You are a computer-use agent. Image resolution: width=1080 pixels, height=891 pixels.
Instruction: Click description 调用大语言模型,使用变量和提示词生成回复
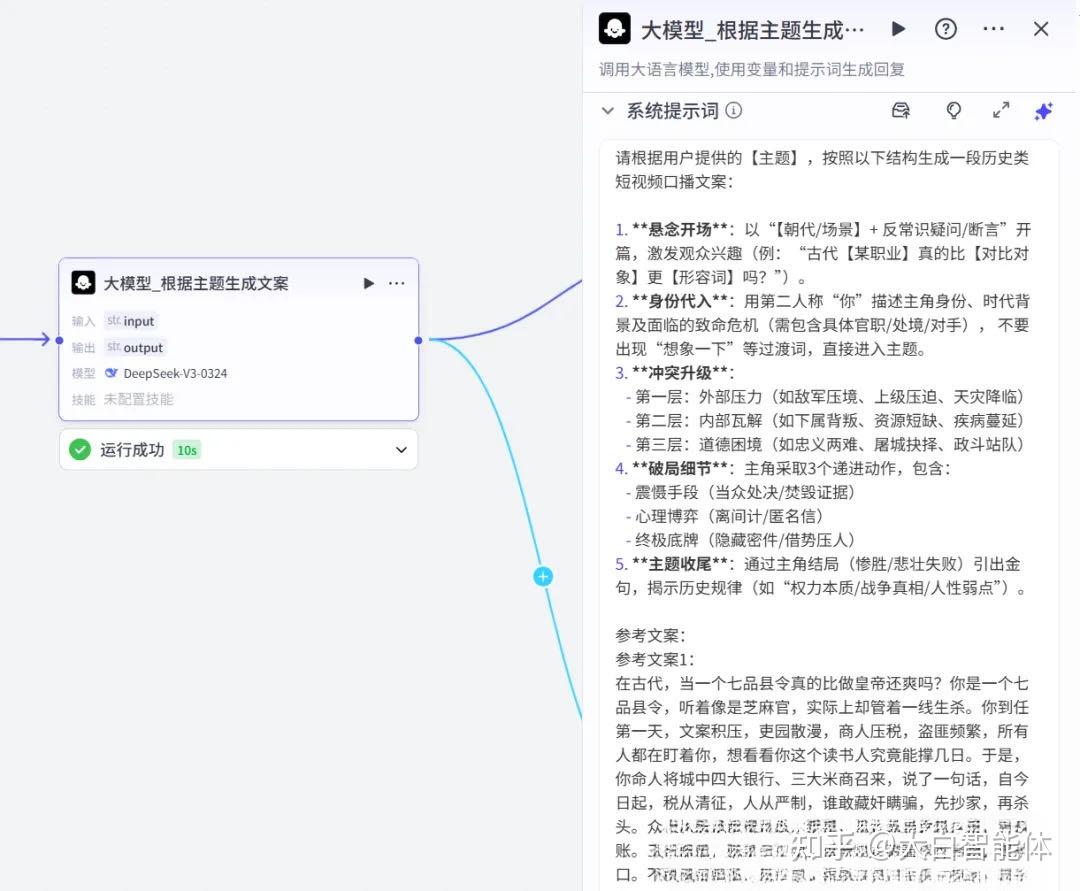point(751,70)
